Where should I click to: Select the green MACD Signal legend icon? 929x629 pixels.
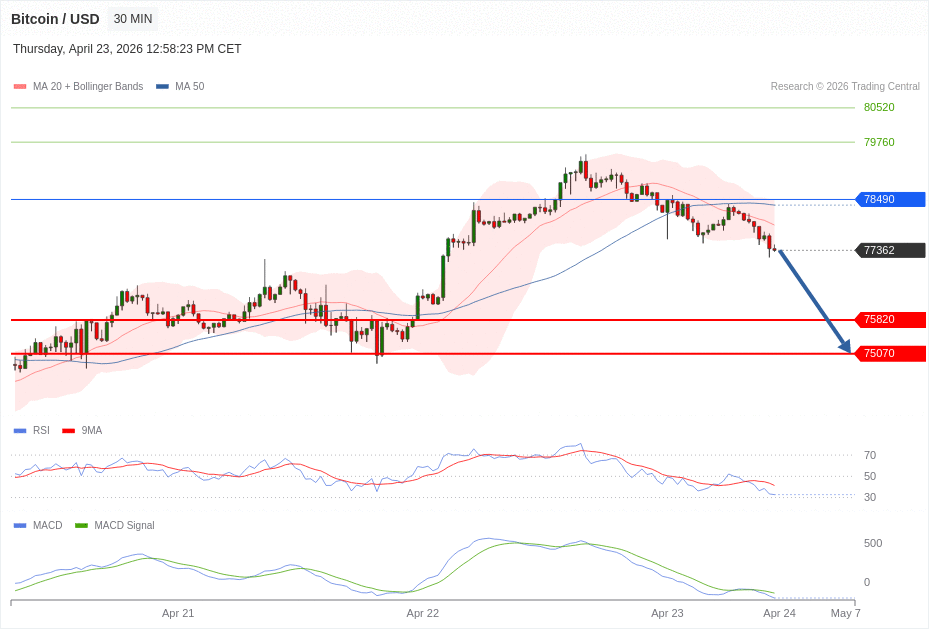[81, 526]
